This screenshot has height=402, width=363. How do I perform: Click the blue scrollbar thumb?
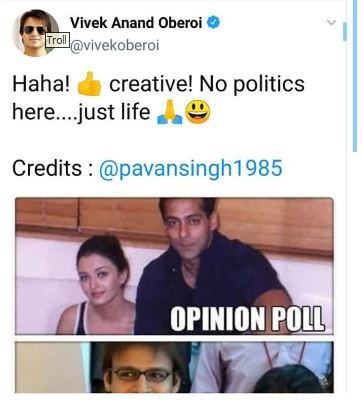click(355, 77)
